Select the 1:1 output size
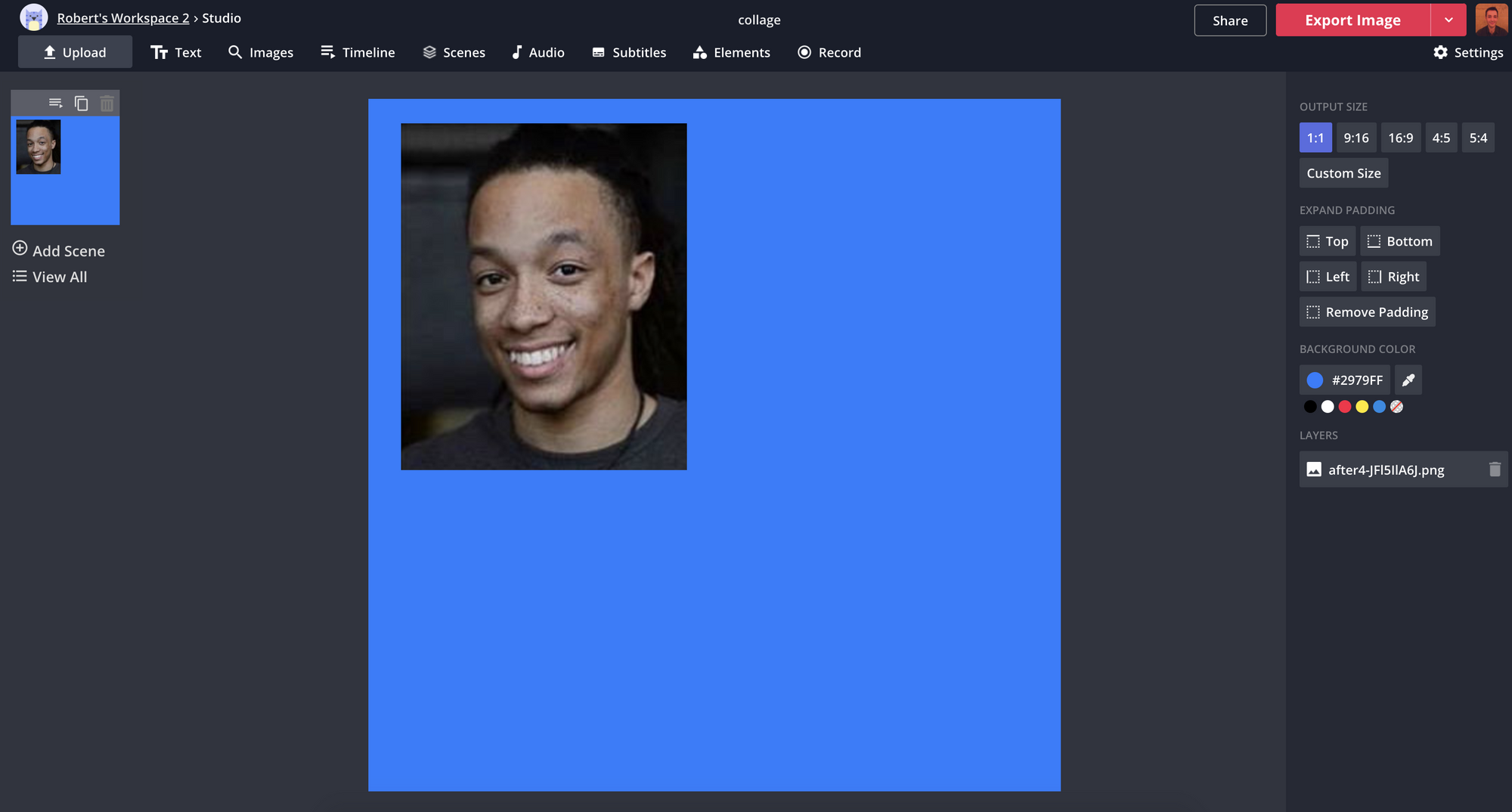This screenshot has width=1512, height=812. pyautogui.click(x=1315, y=138)
